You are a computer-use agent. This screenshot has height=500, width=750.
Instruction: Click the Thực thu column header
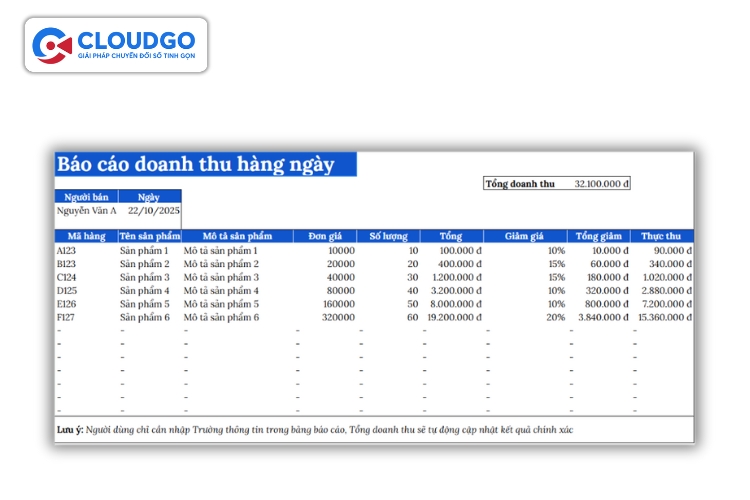click(662, 237)
